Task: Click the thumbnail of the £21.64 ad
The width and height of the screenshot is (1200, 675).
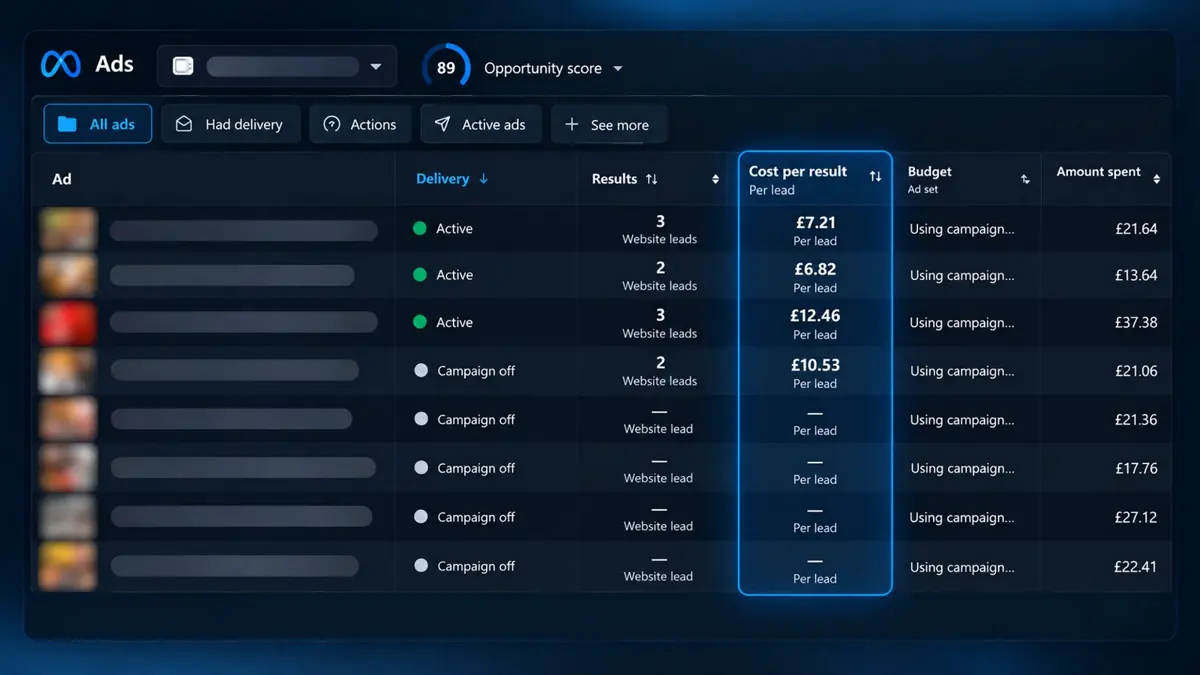Action: 68,229
